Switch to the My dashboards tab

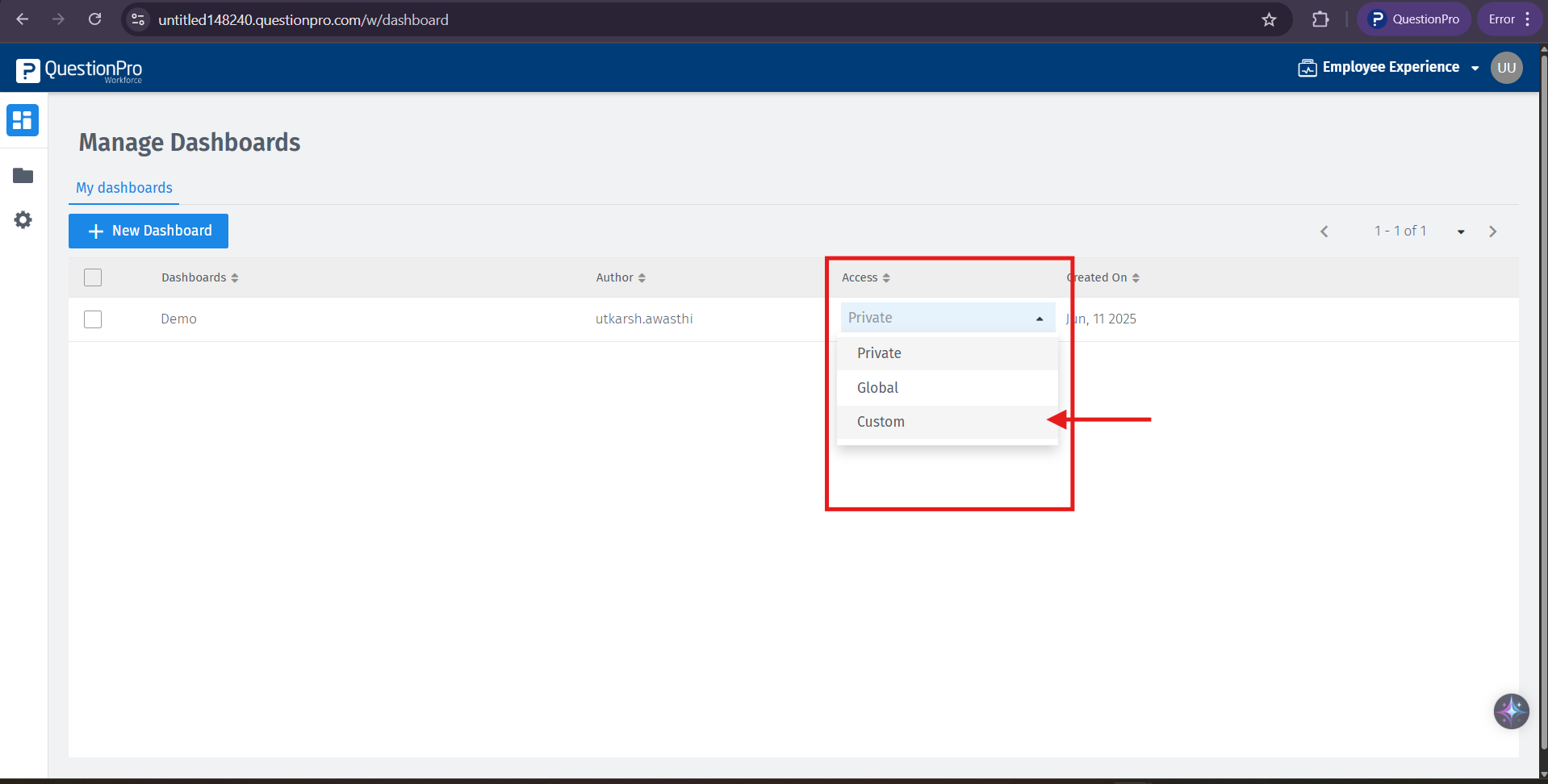click(x=124, y=188)
